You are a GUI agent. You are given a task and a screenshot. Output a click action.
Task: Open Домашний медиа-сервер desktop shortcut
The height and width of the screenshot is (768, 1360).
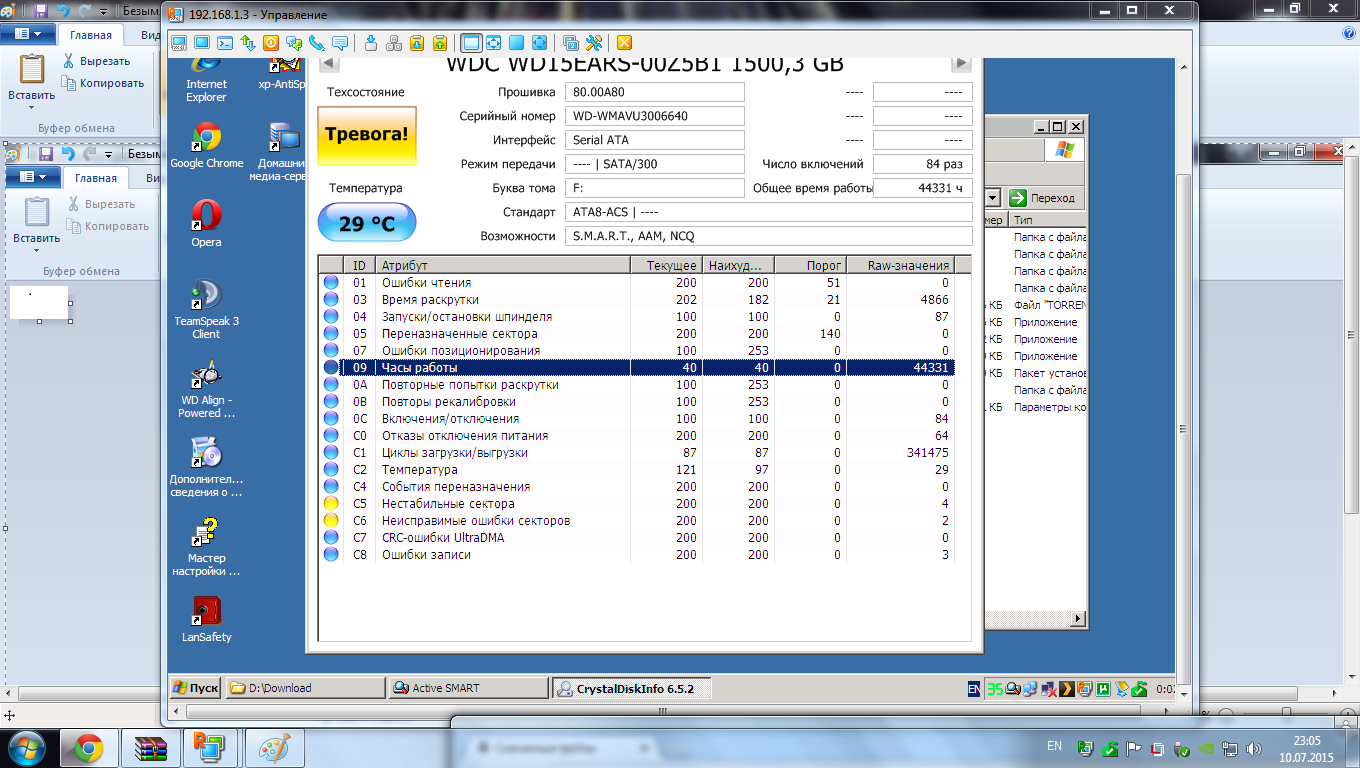pos(281,152)
